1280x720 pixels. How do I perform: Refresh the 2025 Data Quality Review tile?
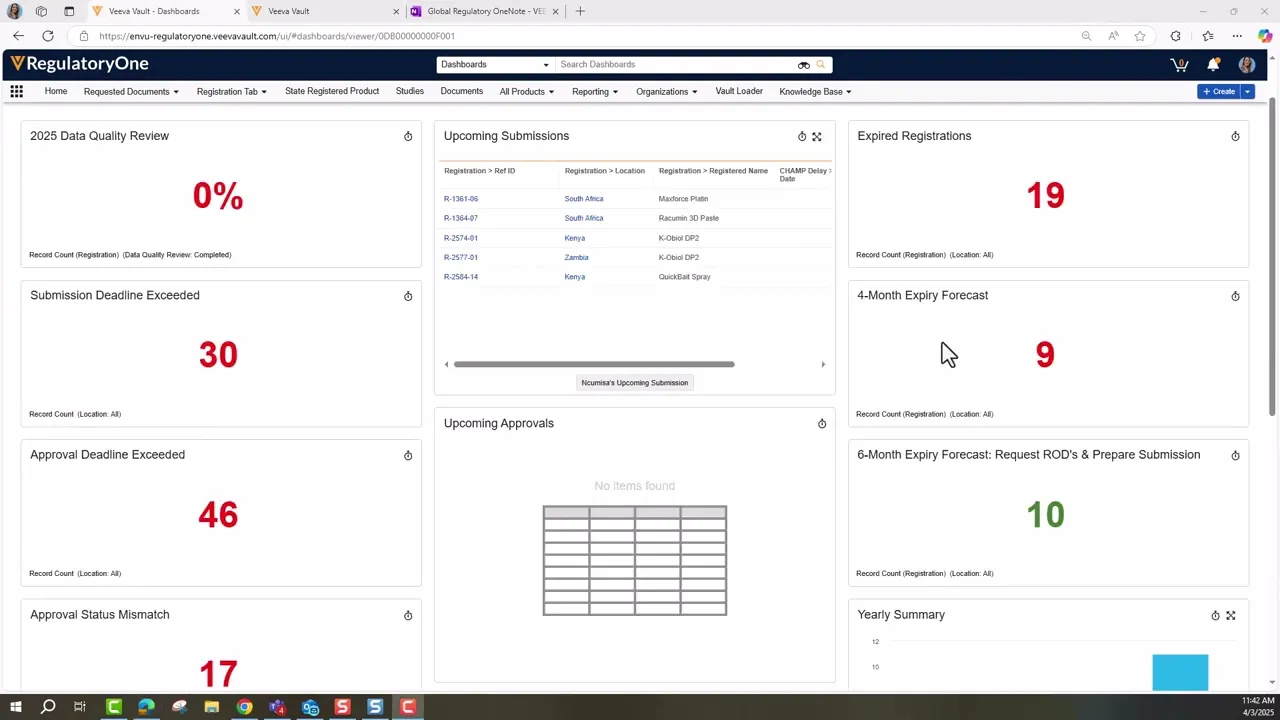pos(408,136)
